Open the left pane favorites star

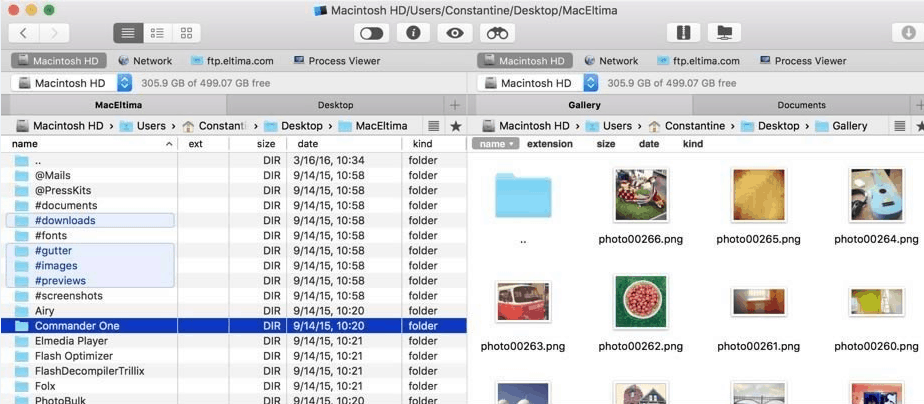point(456,126)
